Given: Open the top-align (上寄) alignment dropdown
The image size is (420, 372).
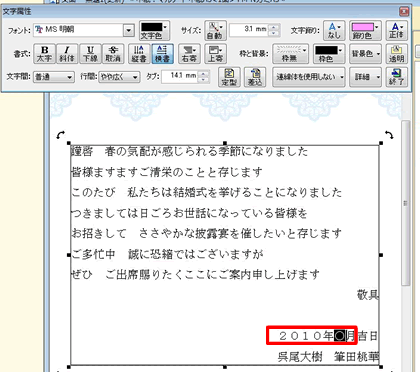Looking at the screenshot, I should [216, 54].
